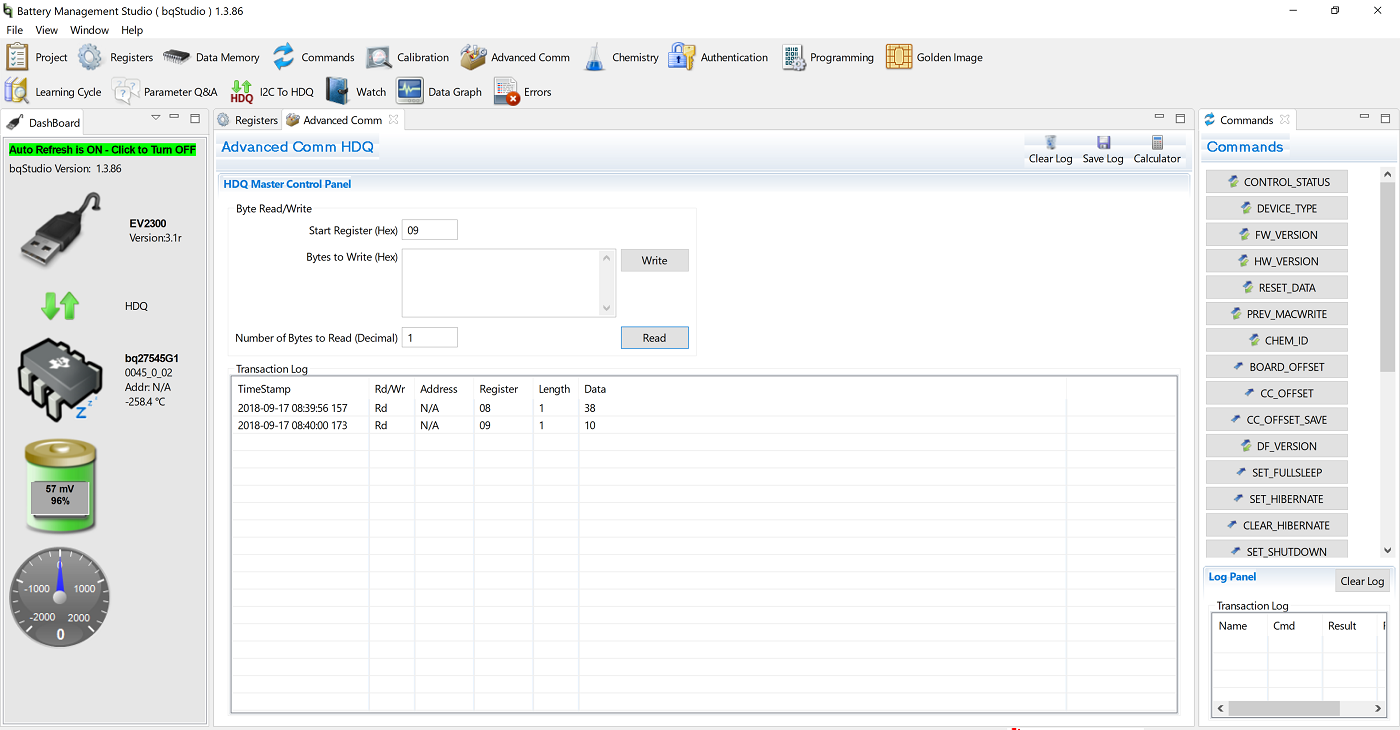The height and width of the screenshot is (730, 1400).
Task: Click the bq27545G1 chip icon
Action: [59, 378]
